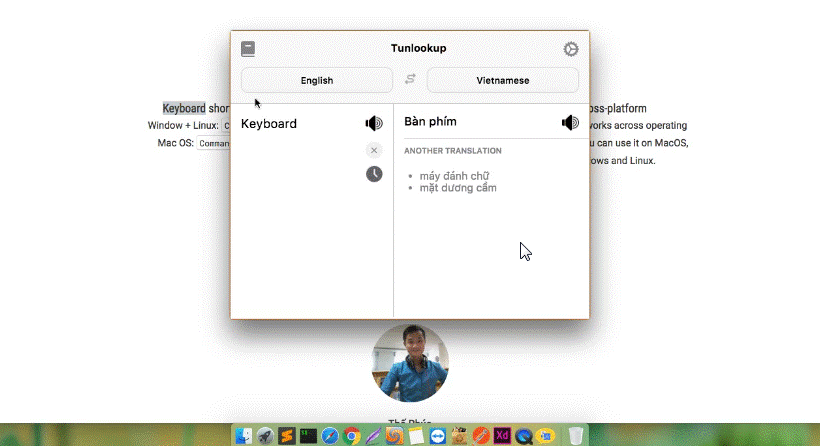Open the orange wrench app in dock
This screenshot has height=446, width=820.
pyautogui.click(x=481, y=436)
